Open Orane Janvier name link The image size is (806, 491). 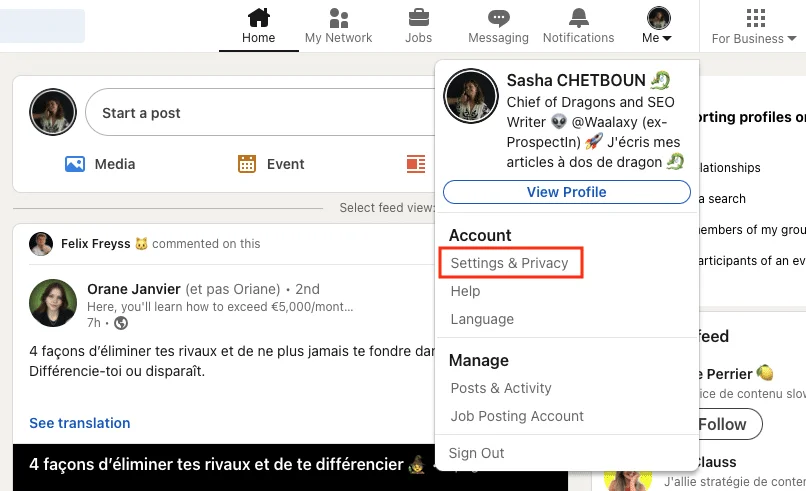pos(134,289)
